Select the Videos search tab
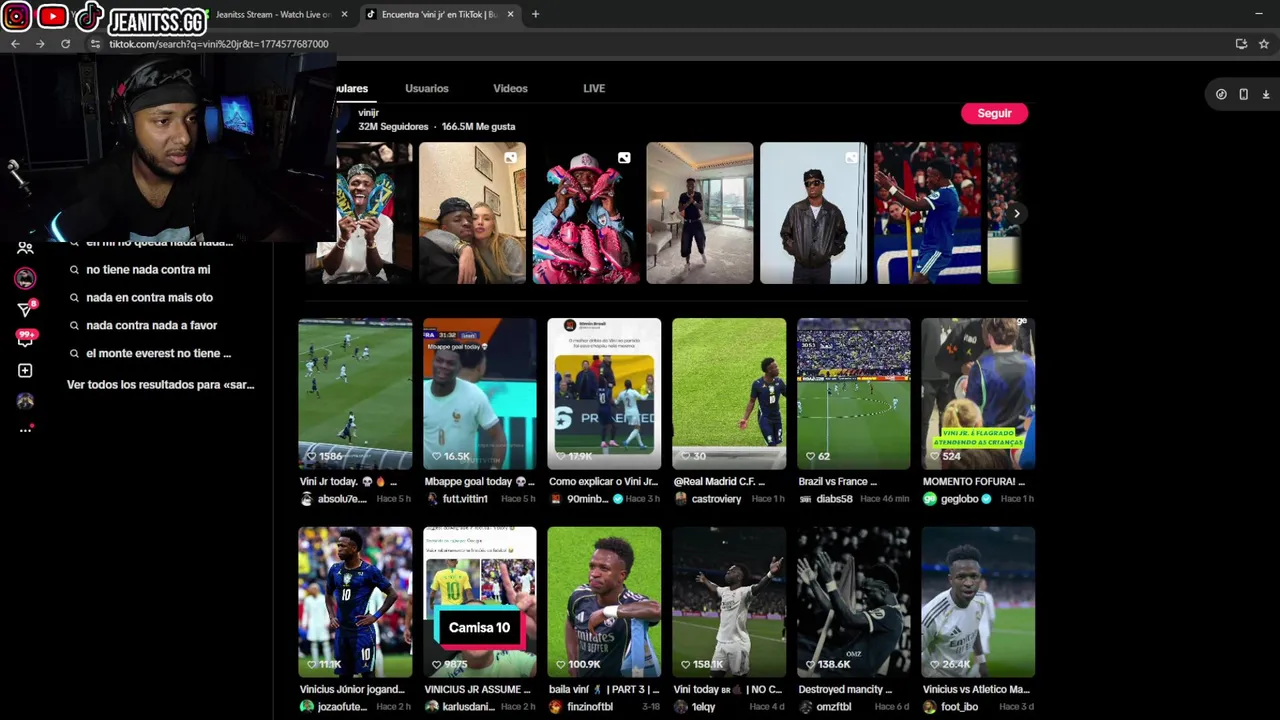Image resolution: width=1280 pixels, height=720 pixels. point(510,88)
